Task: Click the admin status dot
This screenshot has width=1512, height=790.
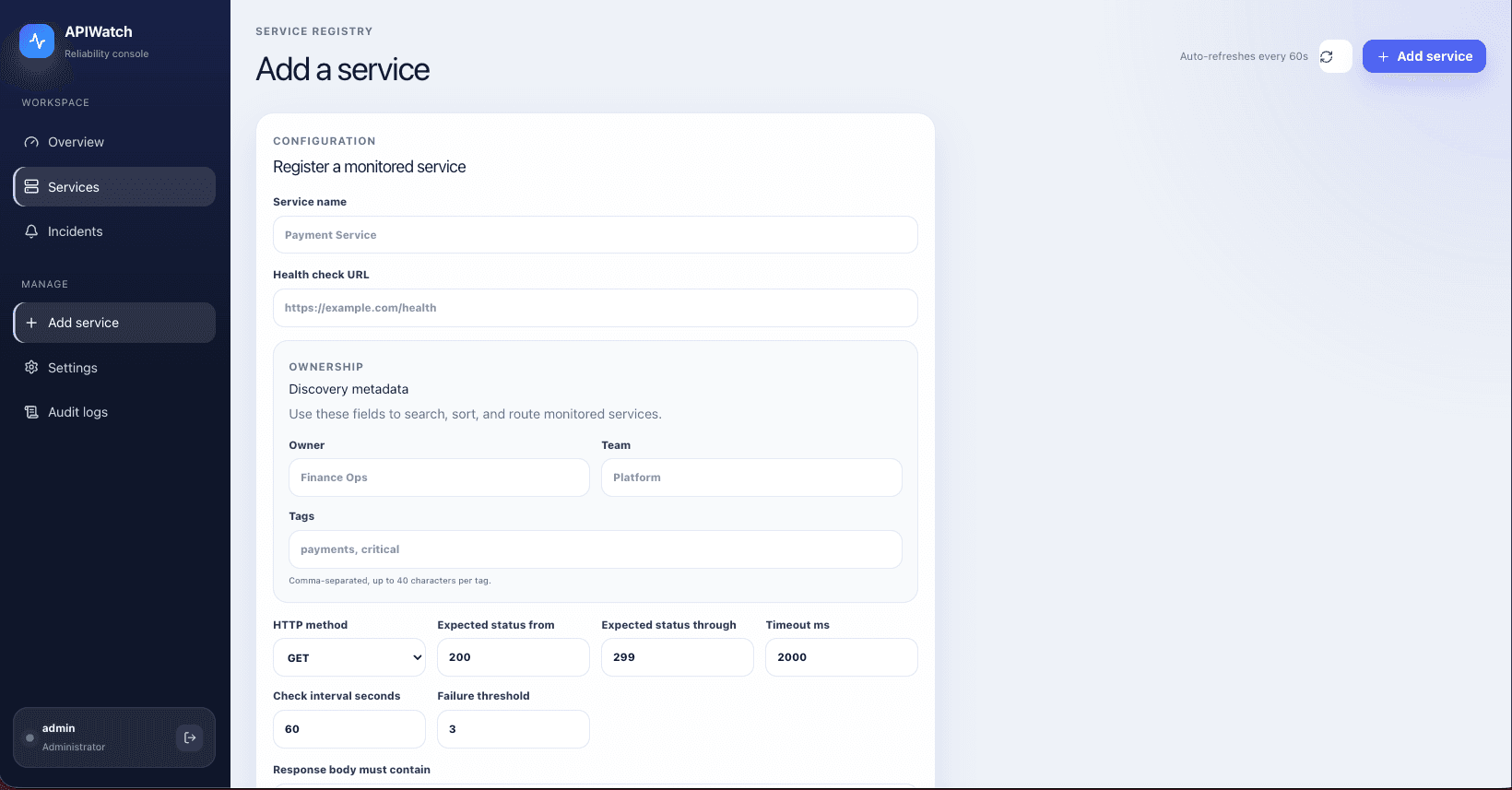Action: [x=30, y=737]
